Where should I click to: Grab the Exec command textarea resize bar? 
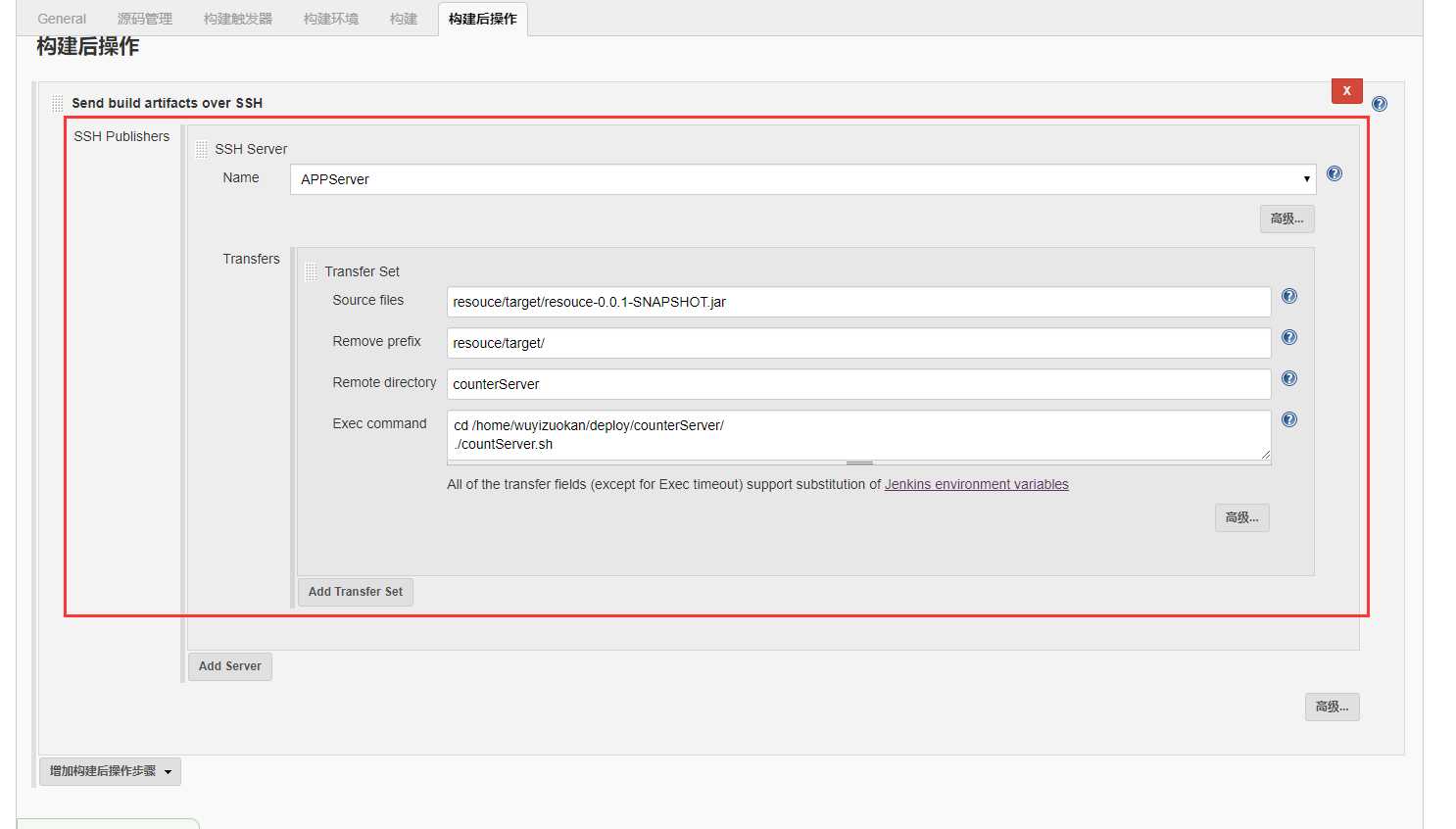coord(859,463)
